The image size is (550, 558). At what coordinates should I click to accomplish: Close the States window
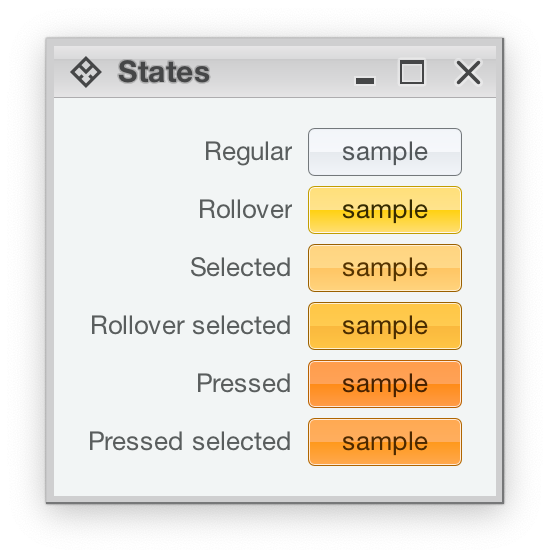(x=468, y=73)
